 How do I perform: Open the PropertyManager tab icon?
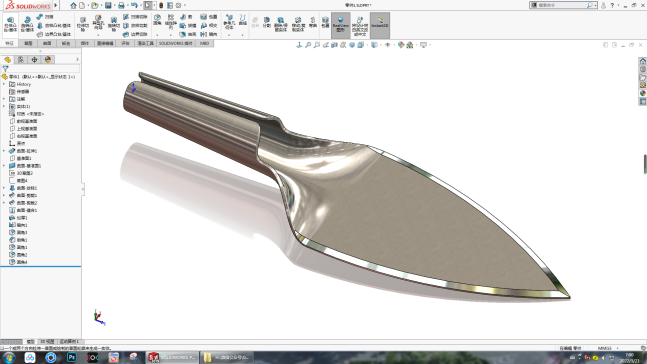[x=21, y=60]
